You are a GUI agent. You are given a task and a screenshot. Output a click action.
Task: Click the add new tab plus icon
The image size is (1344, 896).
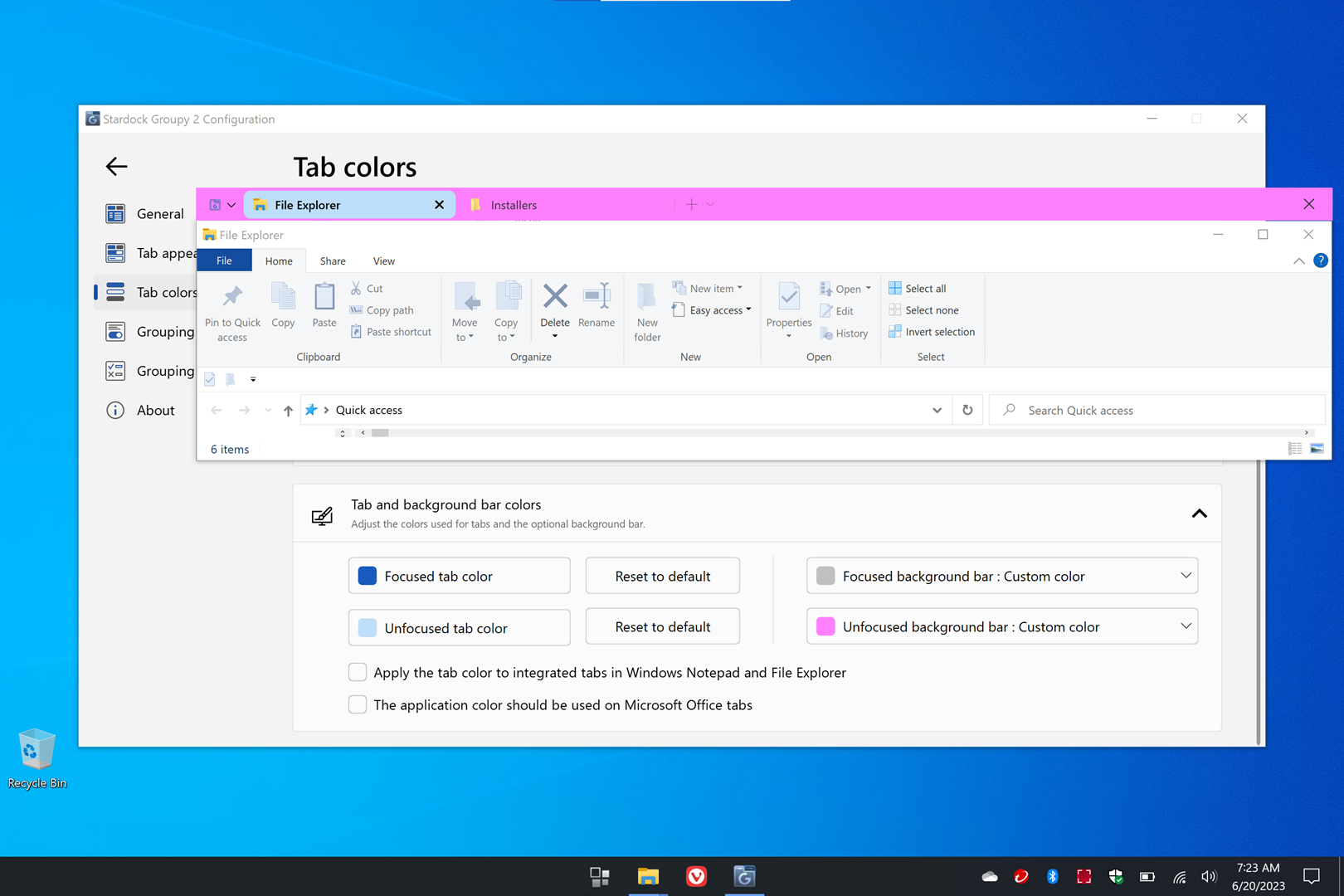[x=691, y=204]
